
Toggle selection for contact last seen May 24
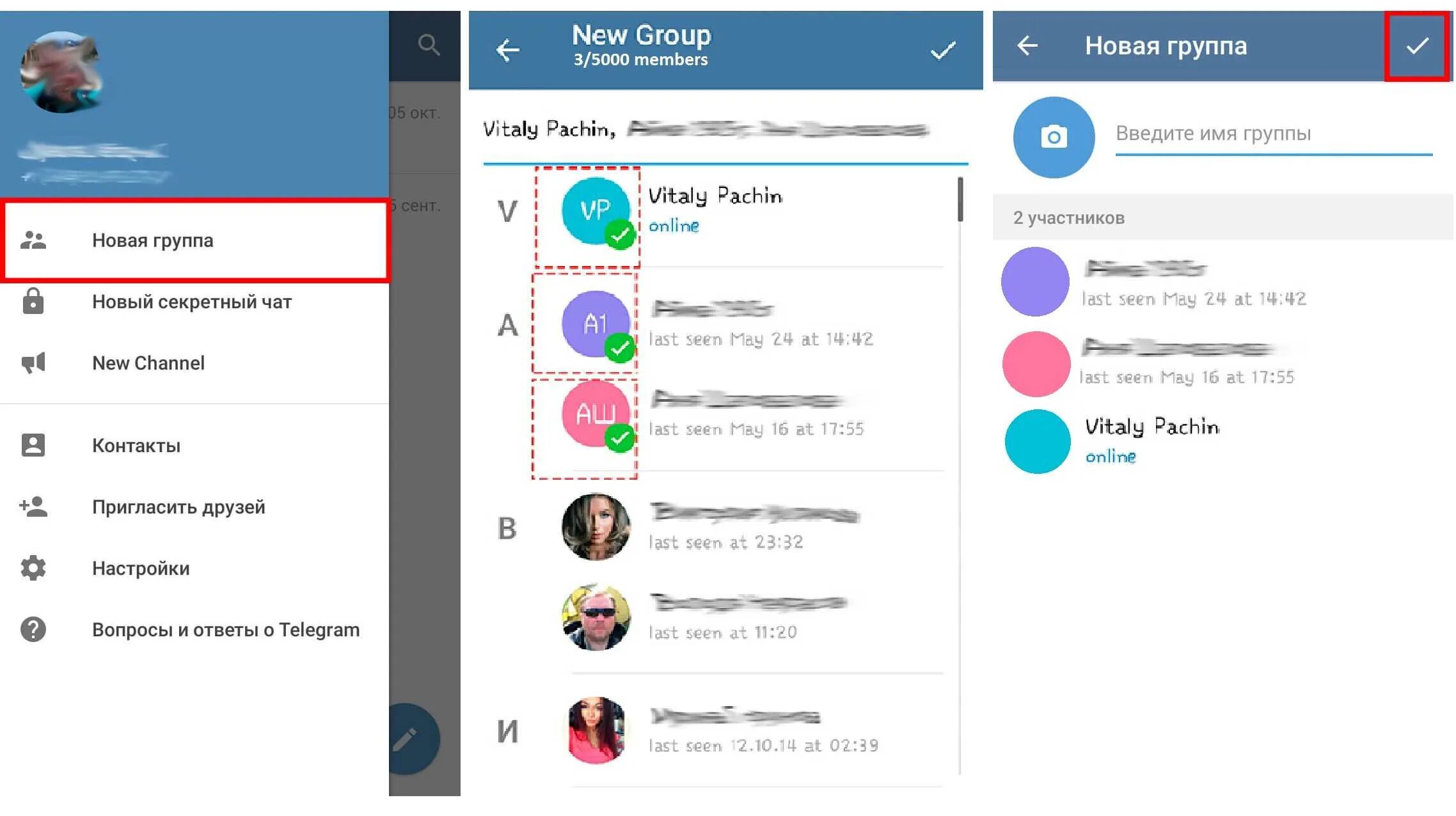592,321
